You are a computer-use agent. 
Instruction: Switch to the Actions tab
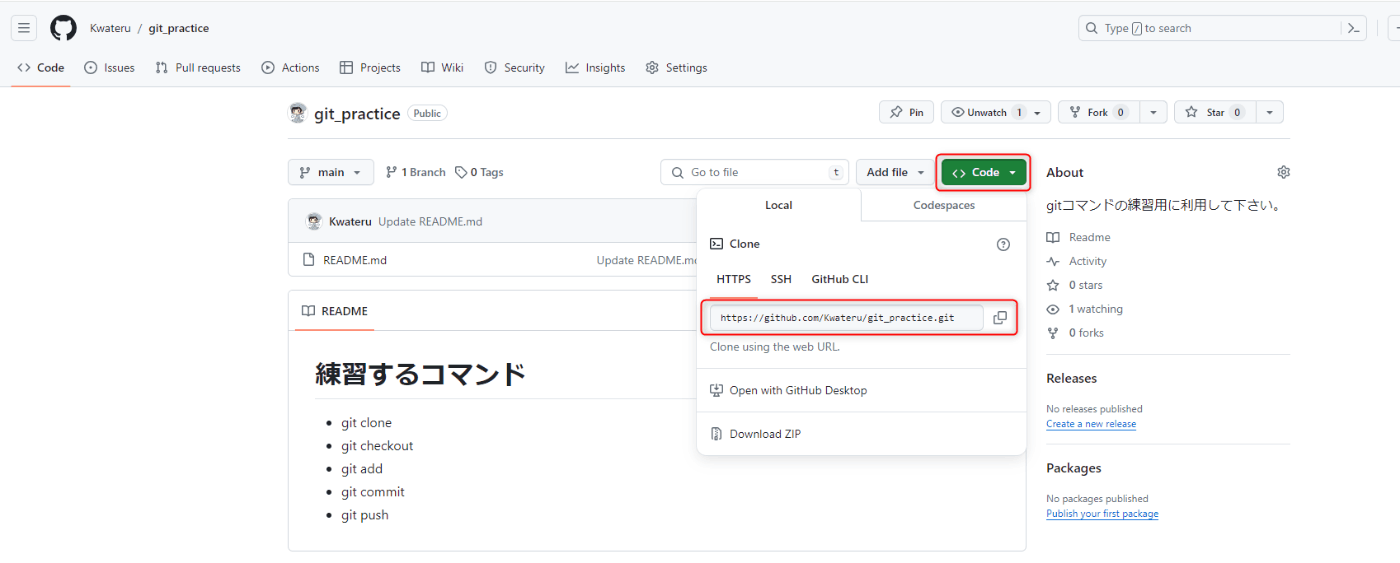click(x=290, y=68)
